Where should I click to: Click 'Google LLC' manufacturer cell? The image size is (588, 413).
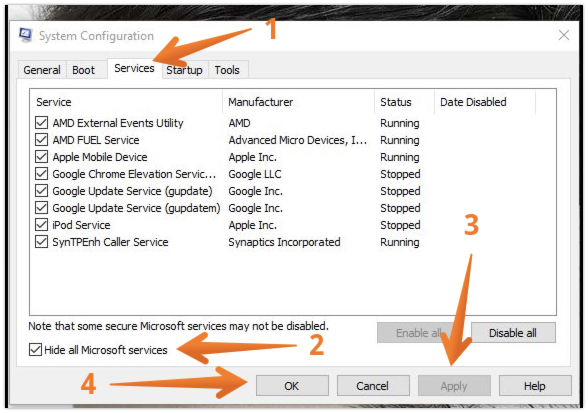tap(255, 174)
